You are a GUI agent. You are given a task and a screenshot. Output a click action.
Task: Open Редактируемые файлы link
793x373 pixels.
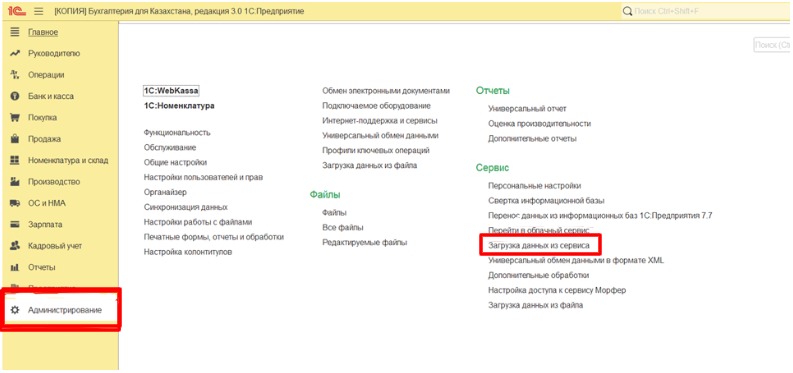365,243
